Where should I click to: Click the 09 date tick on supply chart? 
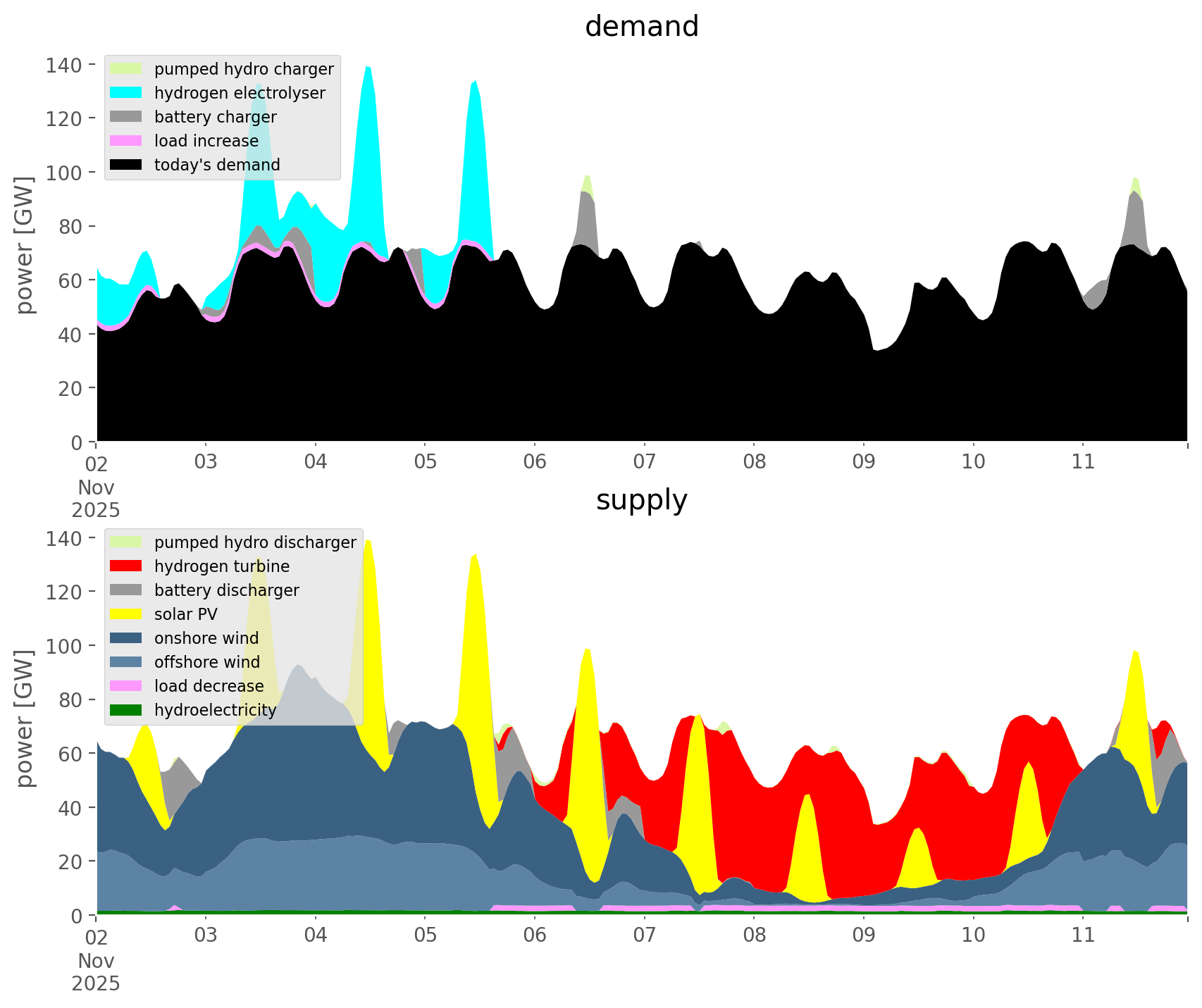(x=863, y=935)
